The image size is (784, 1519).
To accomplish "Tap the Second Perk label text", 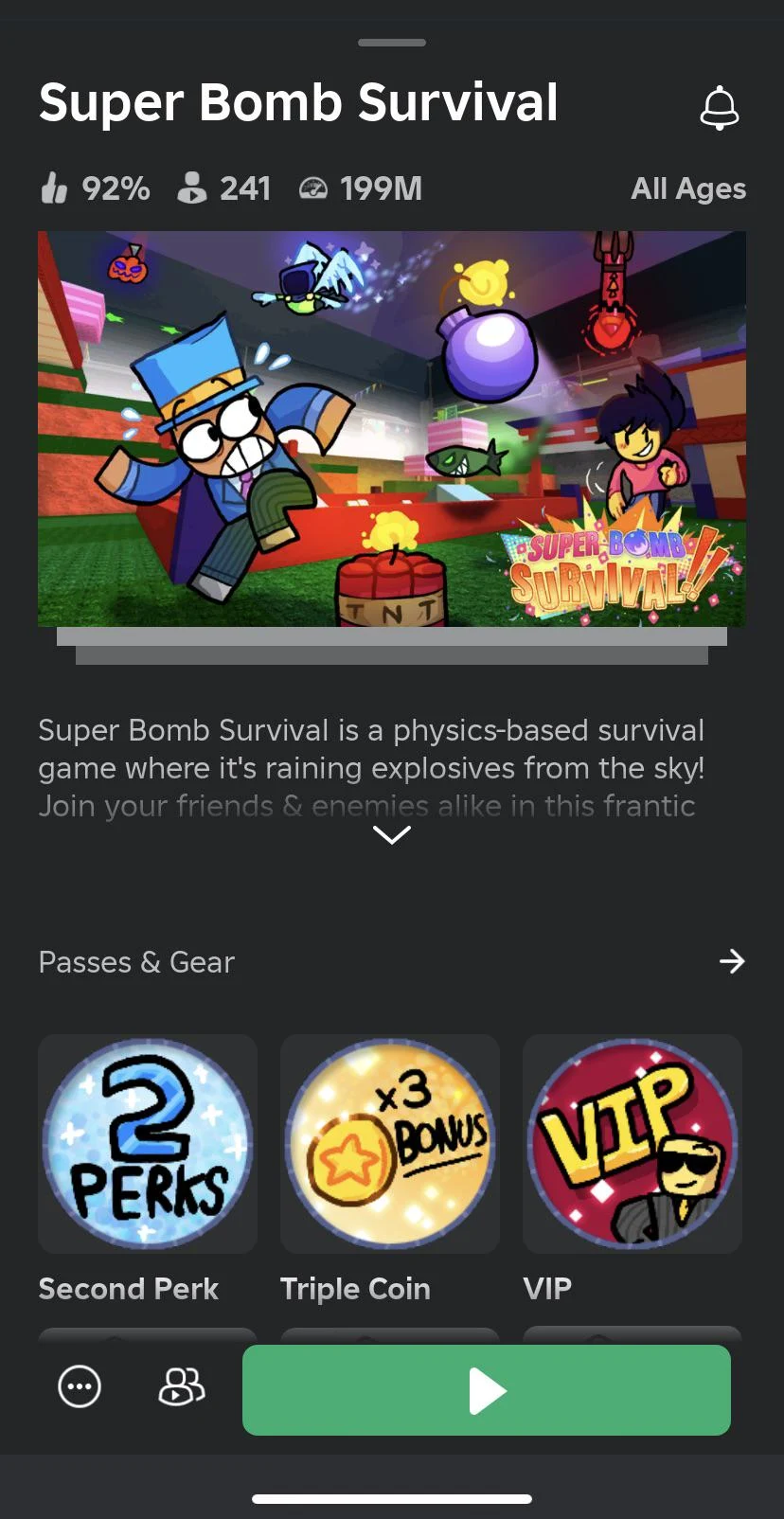I will (129, 1289).
